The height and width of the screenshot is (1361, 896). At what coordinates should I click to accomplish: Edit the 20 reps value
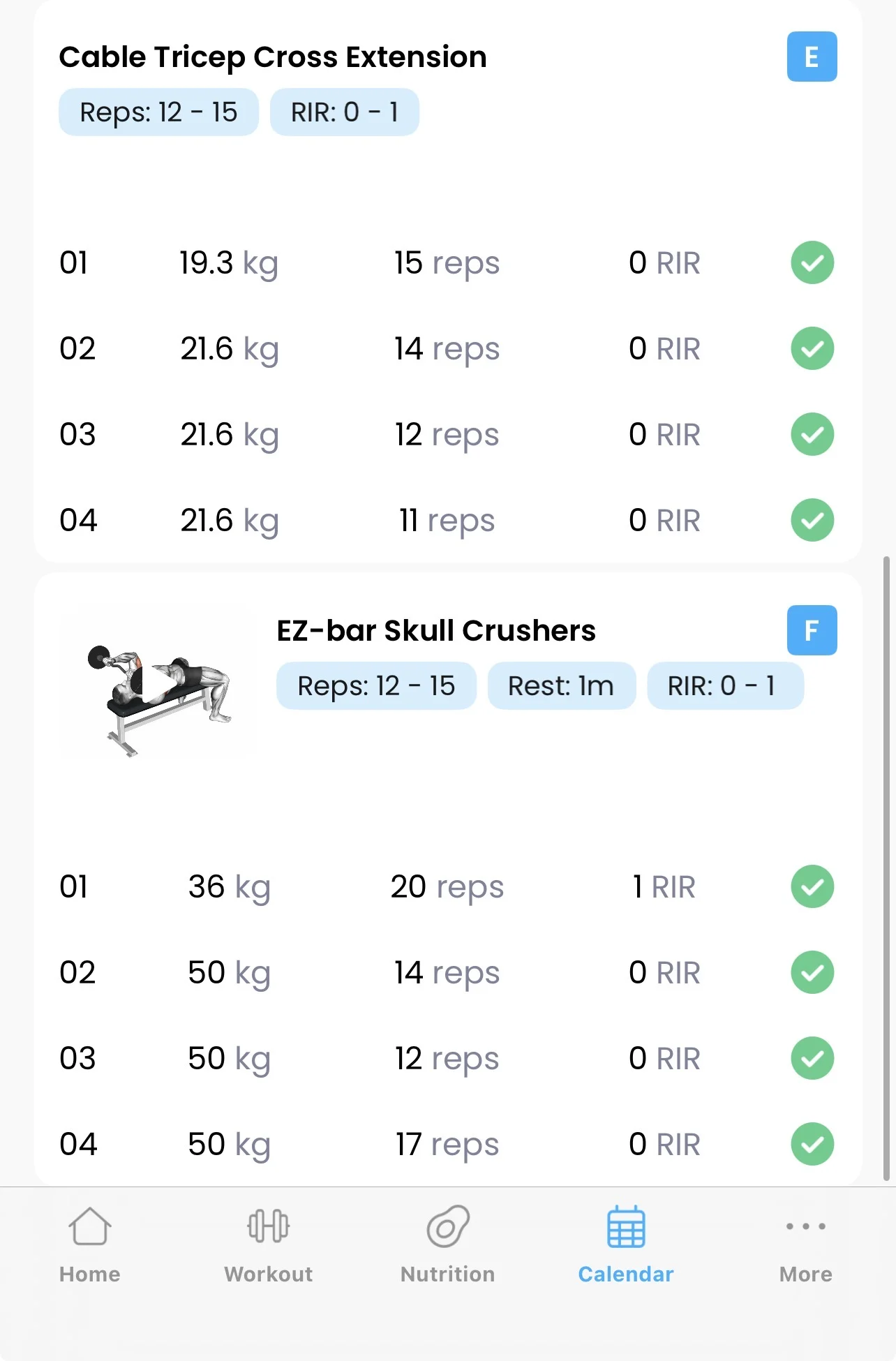click(x=447, y=886)
